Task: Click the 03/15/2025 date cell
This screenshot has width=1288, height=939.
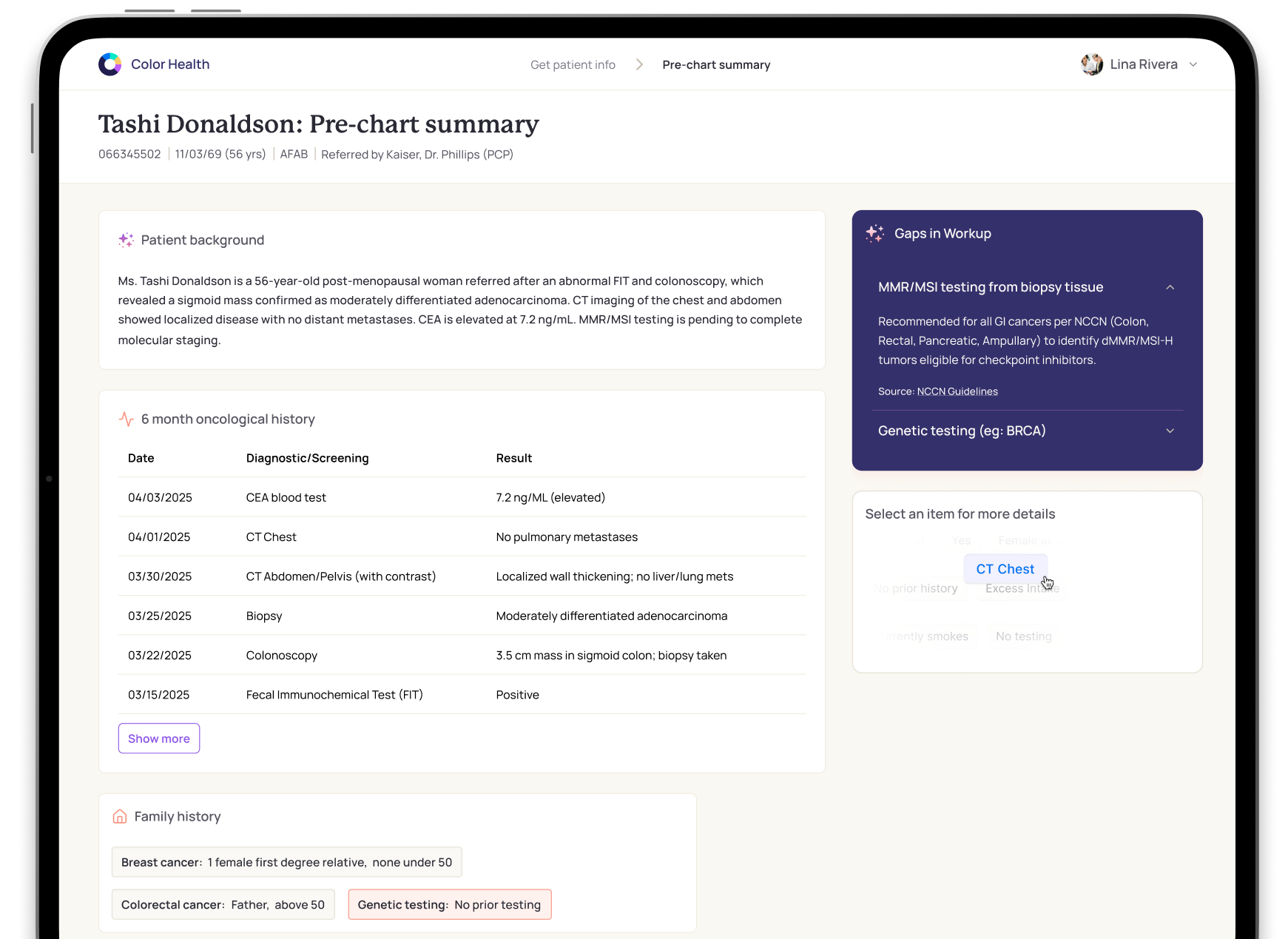Action: [159, 694]
